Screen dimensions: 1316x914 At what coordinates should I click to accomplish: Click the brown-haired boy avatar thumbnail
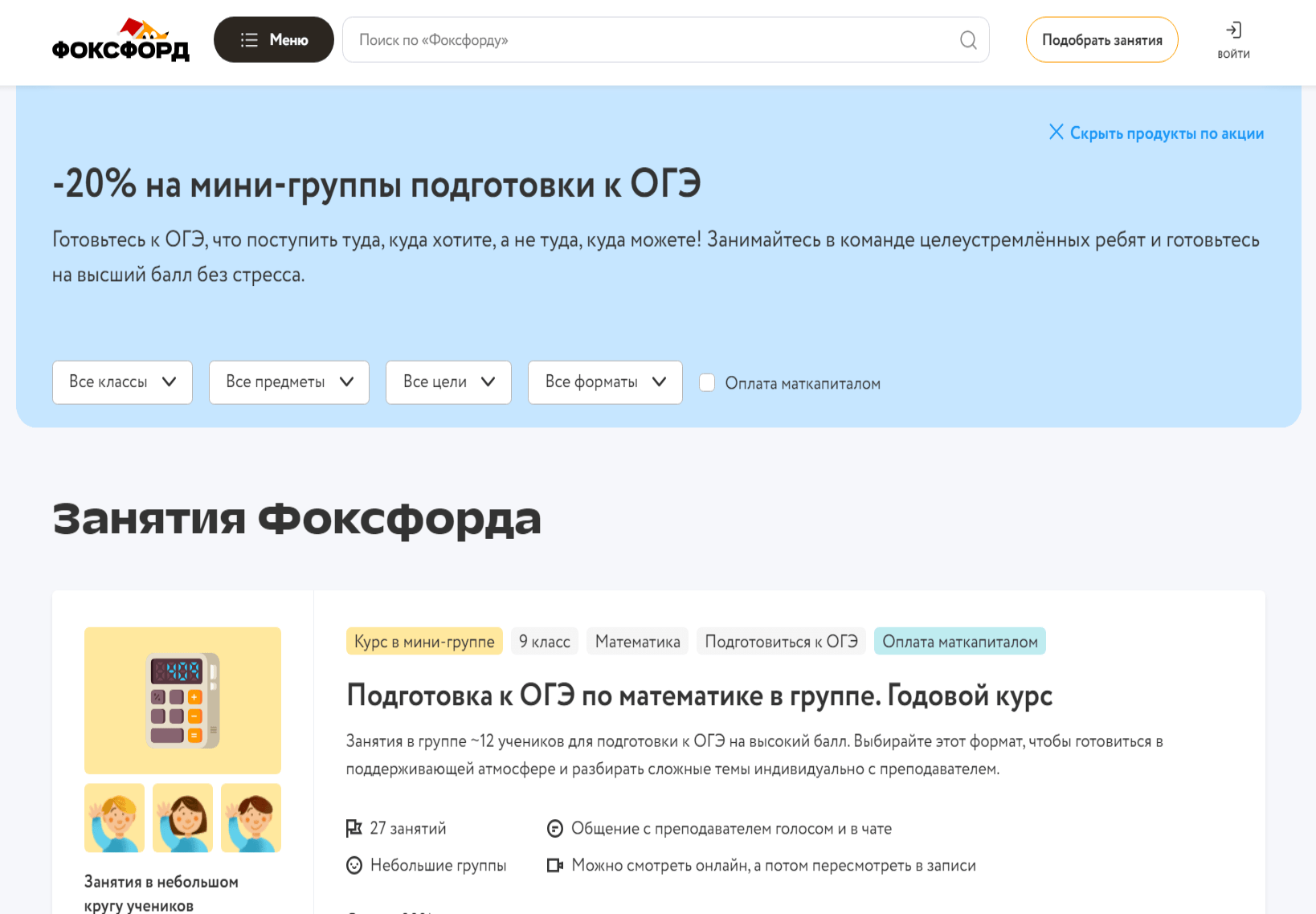click(251, 818)
